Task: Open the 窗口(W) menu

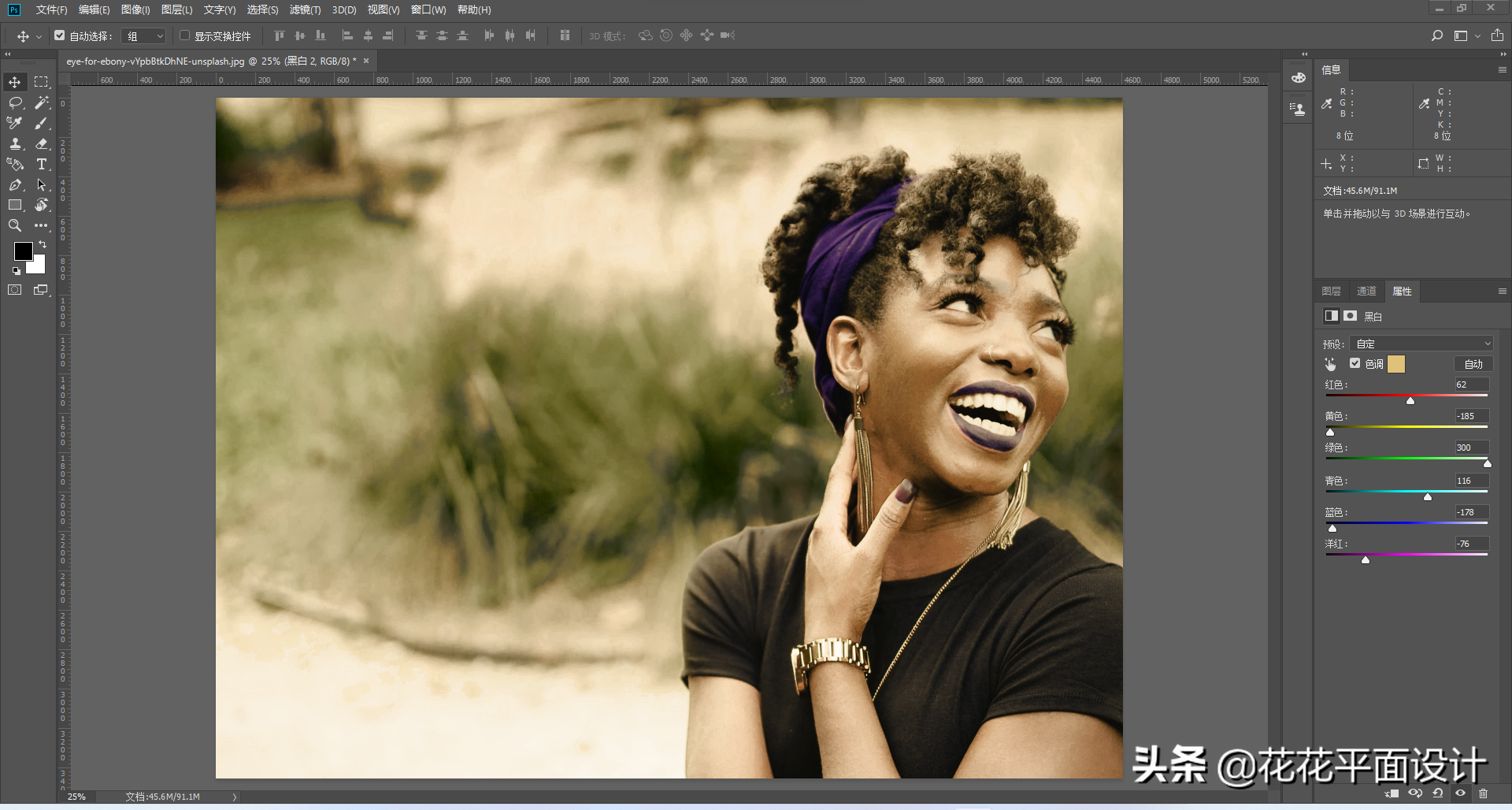Action: click(x=428, y=9)
